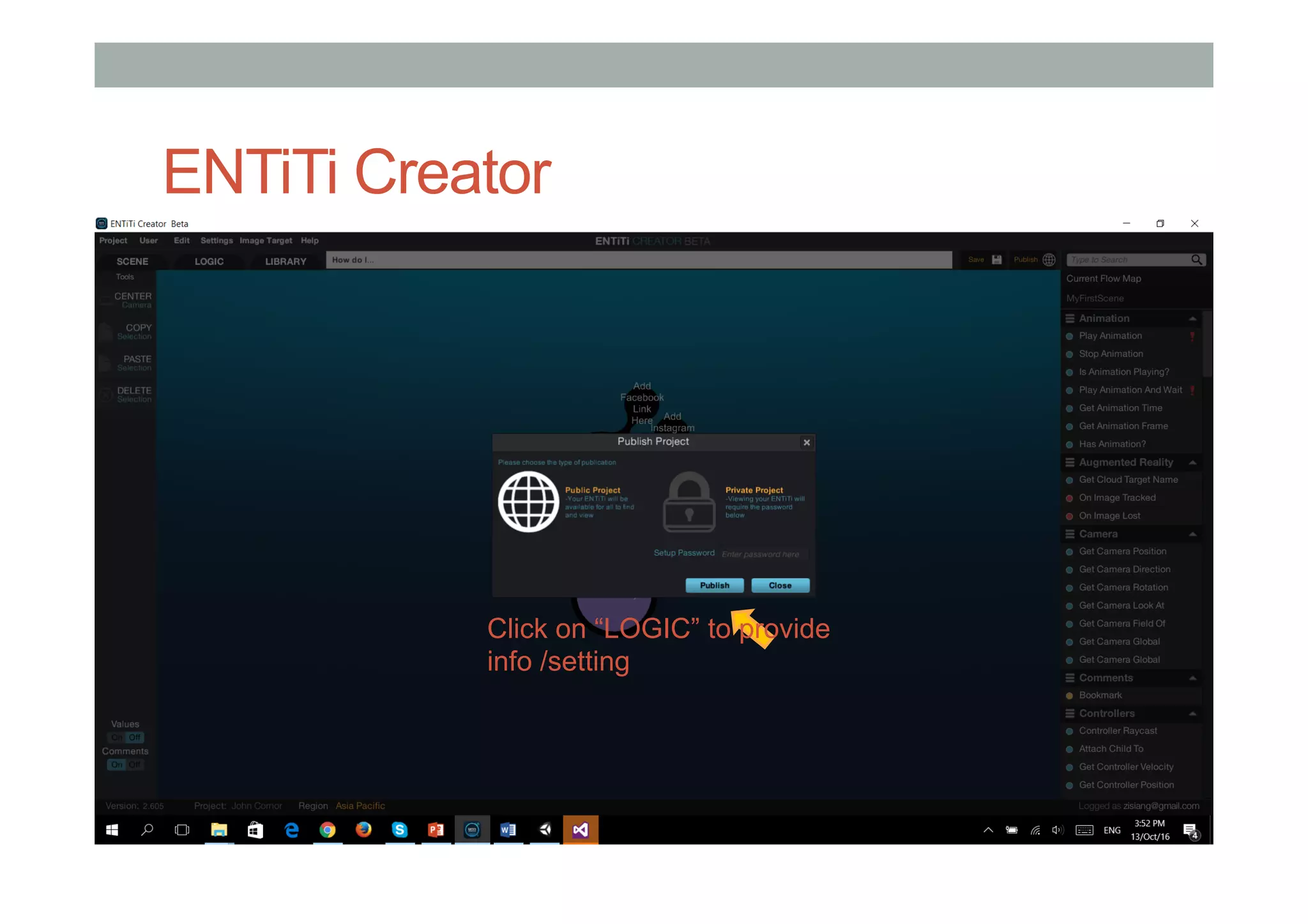1308x924 pixels.
Task: Click the Asia Pacific region link
Action: click(x=360, y=806)
